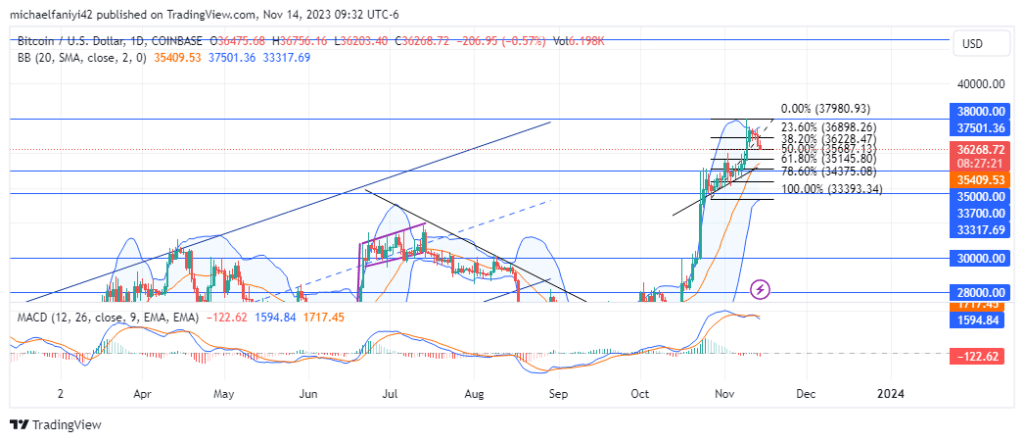Click the Jul label on time axis
1024x442 pixels.
click(x=390, y=394)
